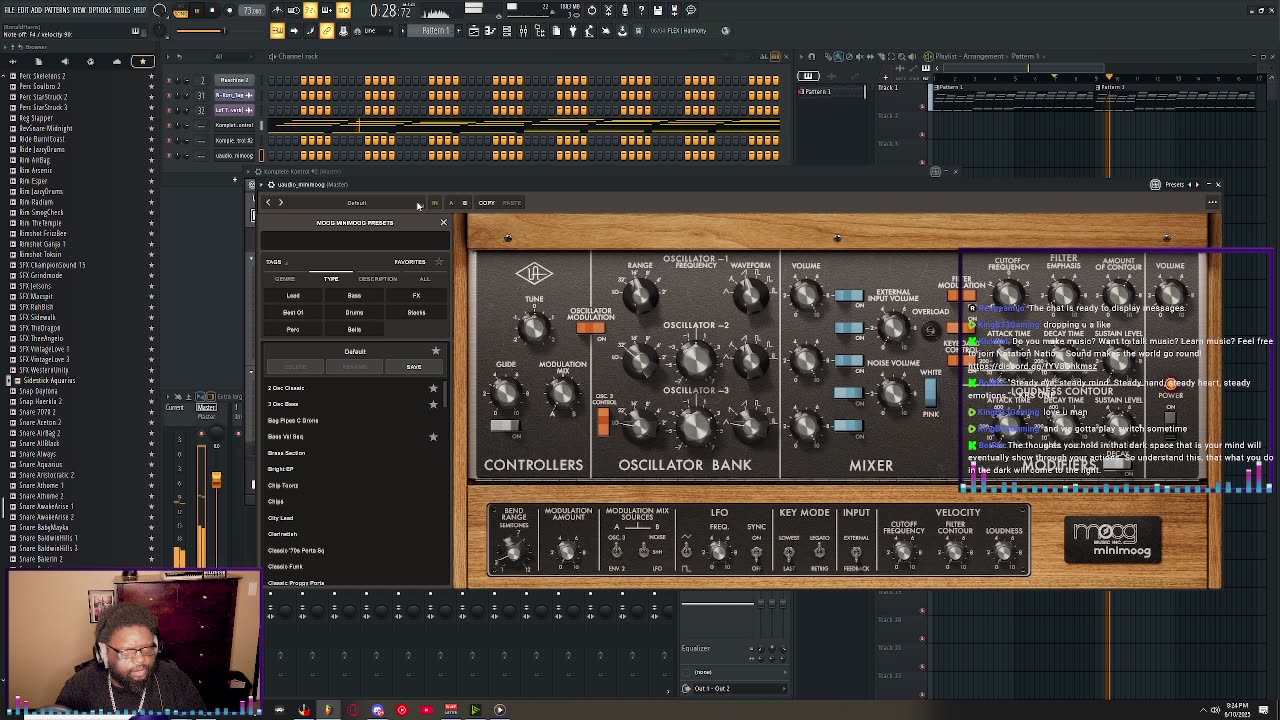The width and height of the screenshot is (1280, 720).
Task: Select the Bag Pipes C Drone preset
Action: pos(293,421)
